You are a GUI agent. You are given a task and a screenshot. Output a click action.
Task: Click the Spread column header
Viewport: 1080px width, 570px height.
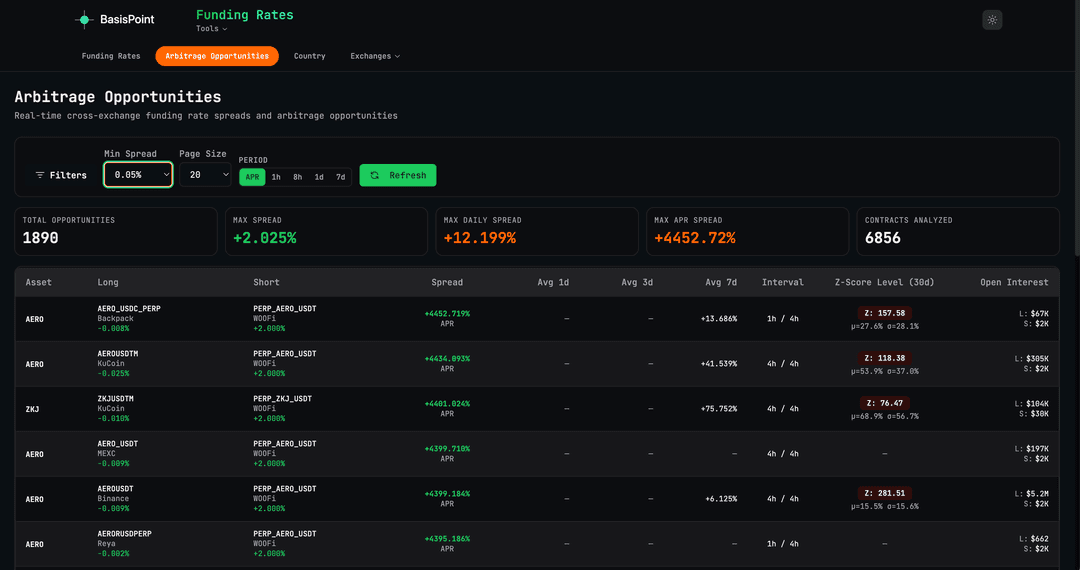pos(447,282)
